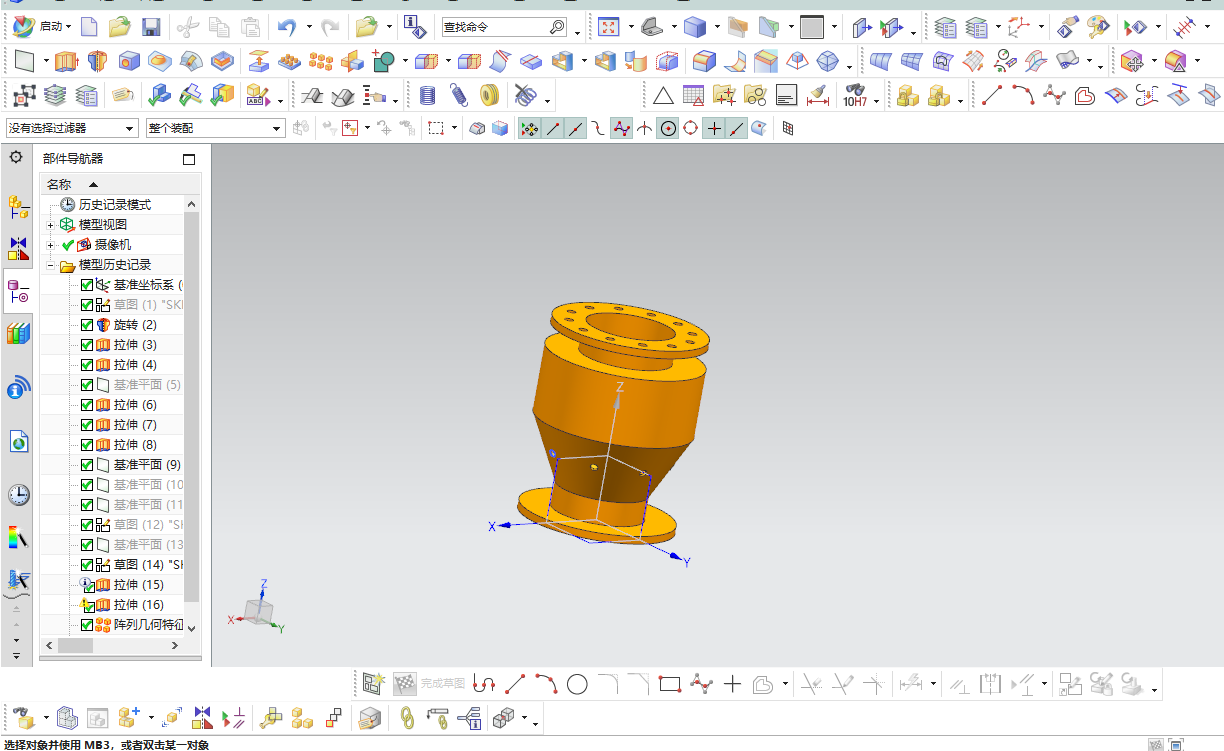Image resolution: width=1224 pixels, height=751 pixels.
Task: Click the rectangle sketch tool in bottom toolbar
Action: [x=670, y=685]
